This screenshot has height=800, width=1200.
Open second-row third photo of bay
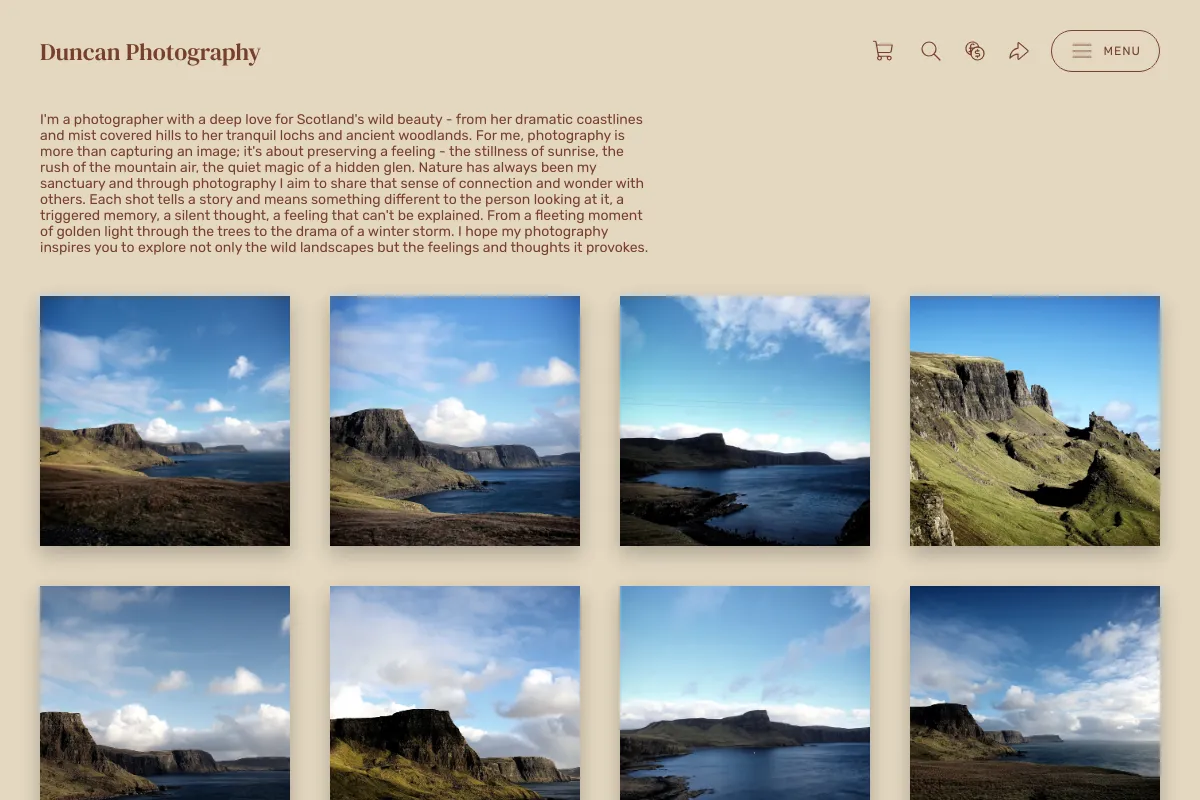(x=745, y=693)
